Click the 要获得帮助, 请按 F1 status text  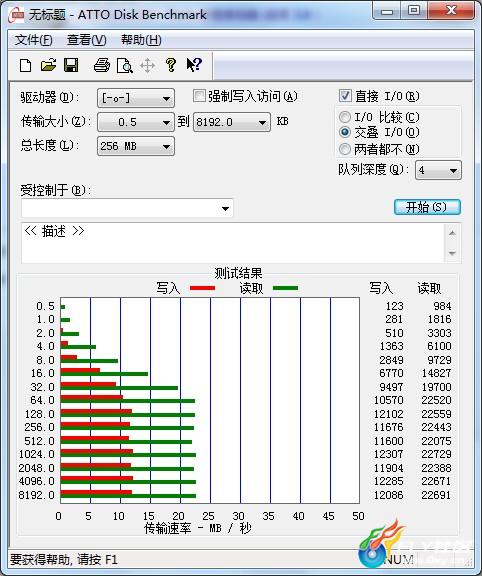(64, 559)
